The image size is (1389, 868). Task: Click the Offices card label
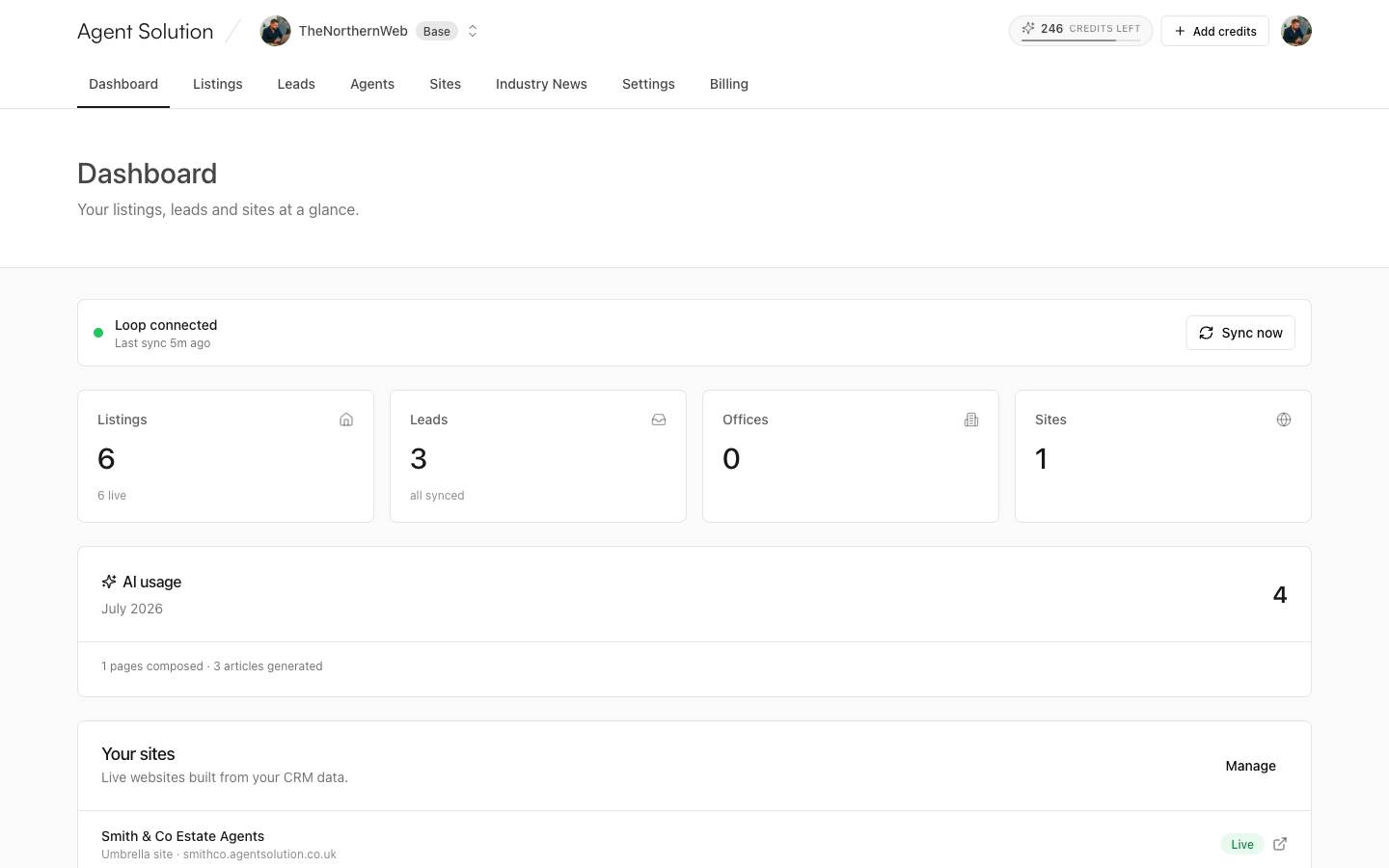(x=746, y=420)
